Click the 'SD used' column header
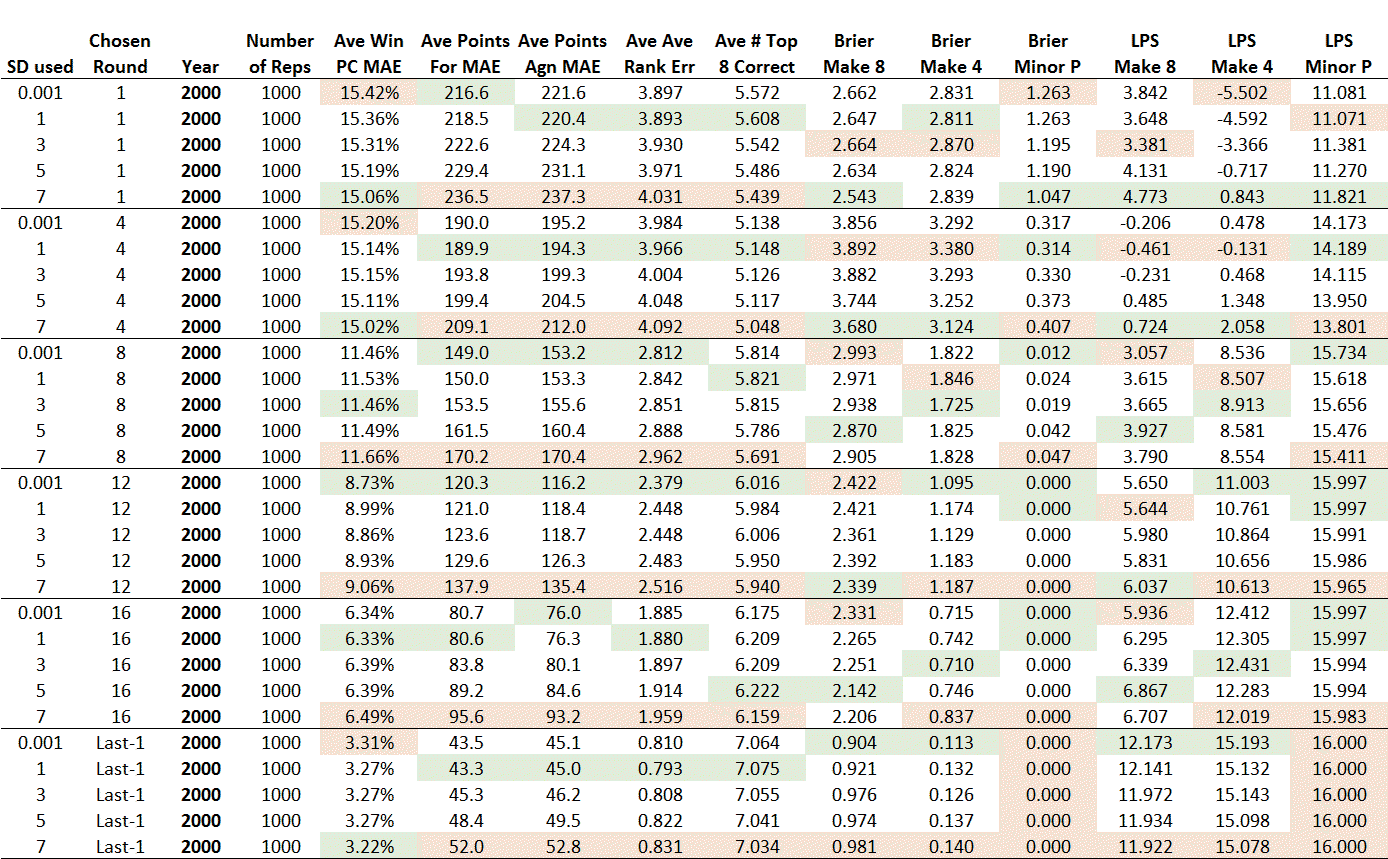This screenshot has width=1388, height=859. point(40,67)
